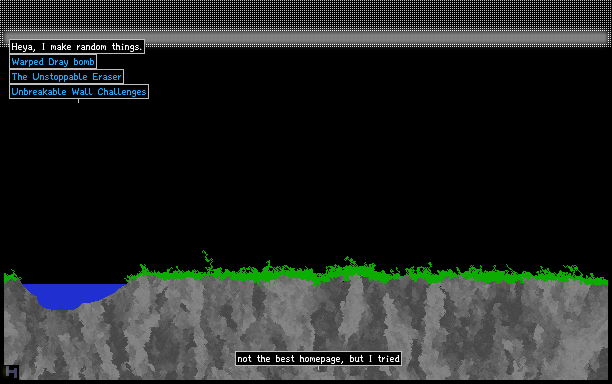Click the word 'Challenges' in the third link
Viewport: 612px width, 384px height.
pyautogui.click(x=122, y=92)
